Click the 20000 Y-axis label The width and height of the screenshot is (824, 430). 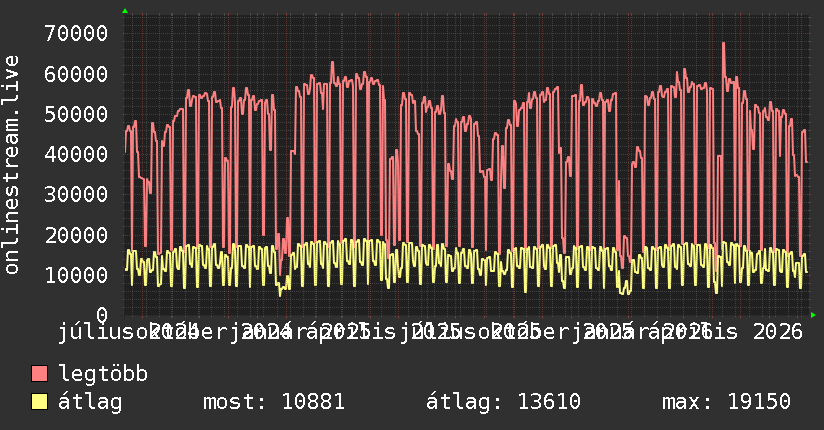(76, 236)
